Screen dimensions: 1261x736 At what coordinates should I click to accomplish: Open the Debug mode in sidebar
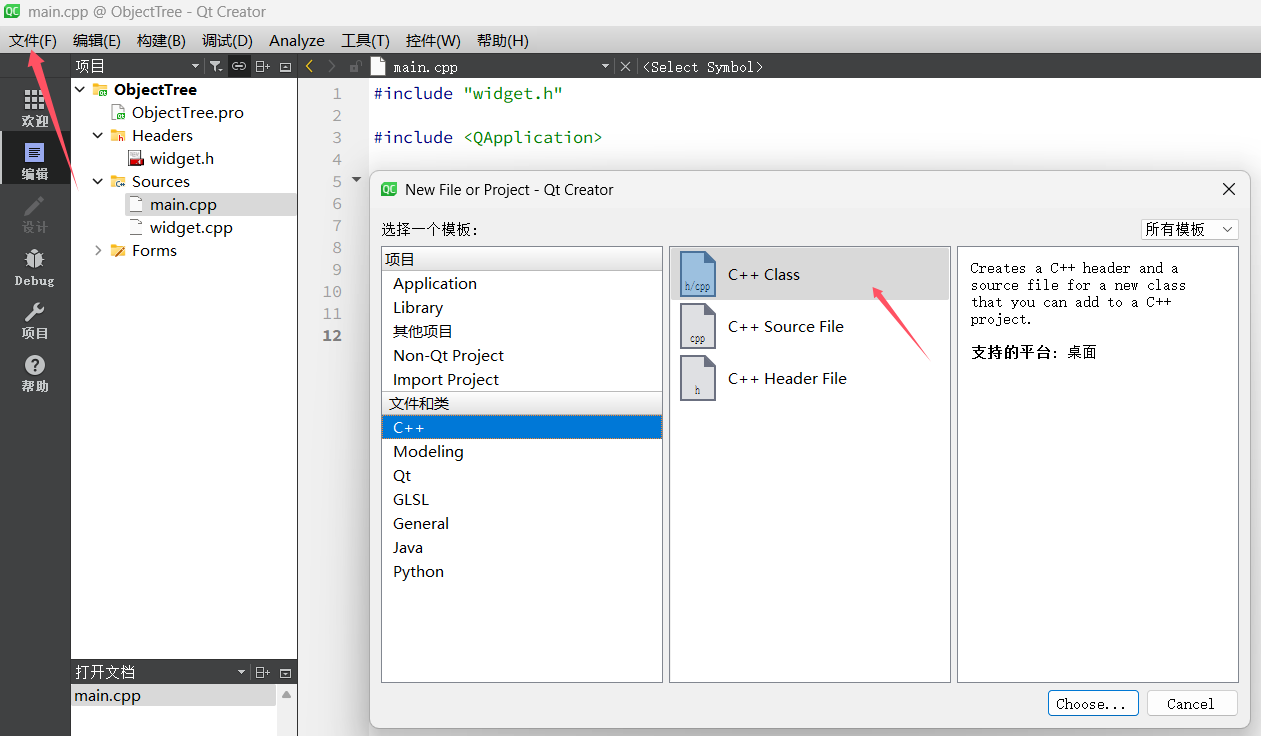click(x=35, y=267)
